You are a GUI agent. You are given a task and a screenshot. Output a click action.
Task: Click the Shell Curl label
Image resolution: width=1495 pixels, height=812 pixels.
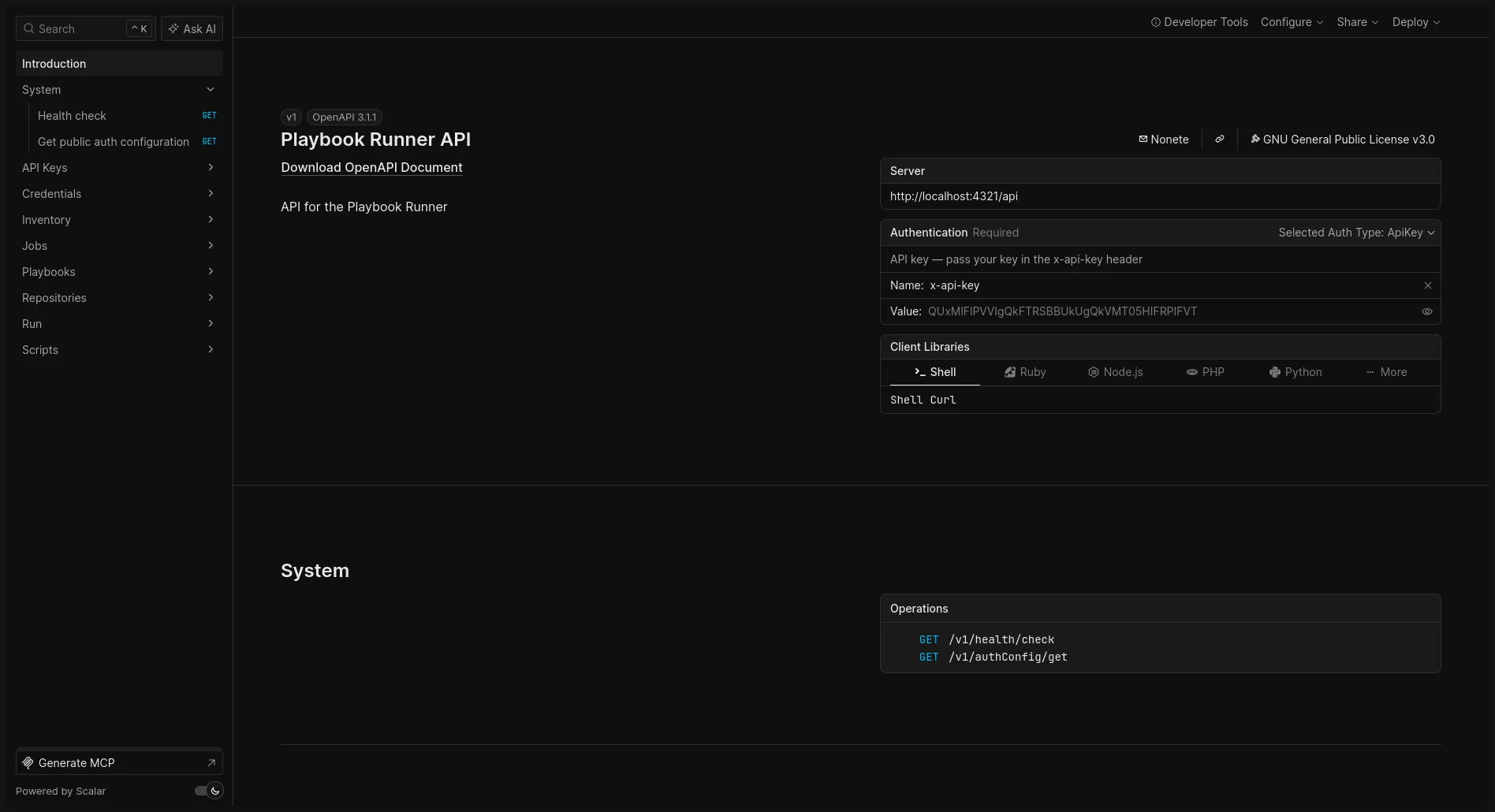click(923, 400)
